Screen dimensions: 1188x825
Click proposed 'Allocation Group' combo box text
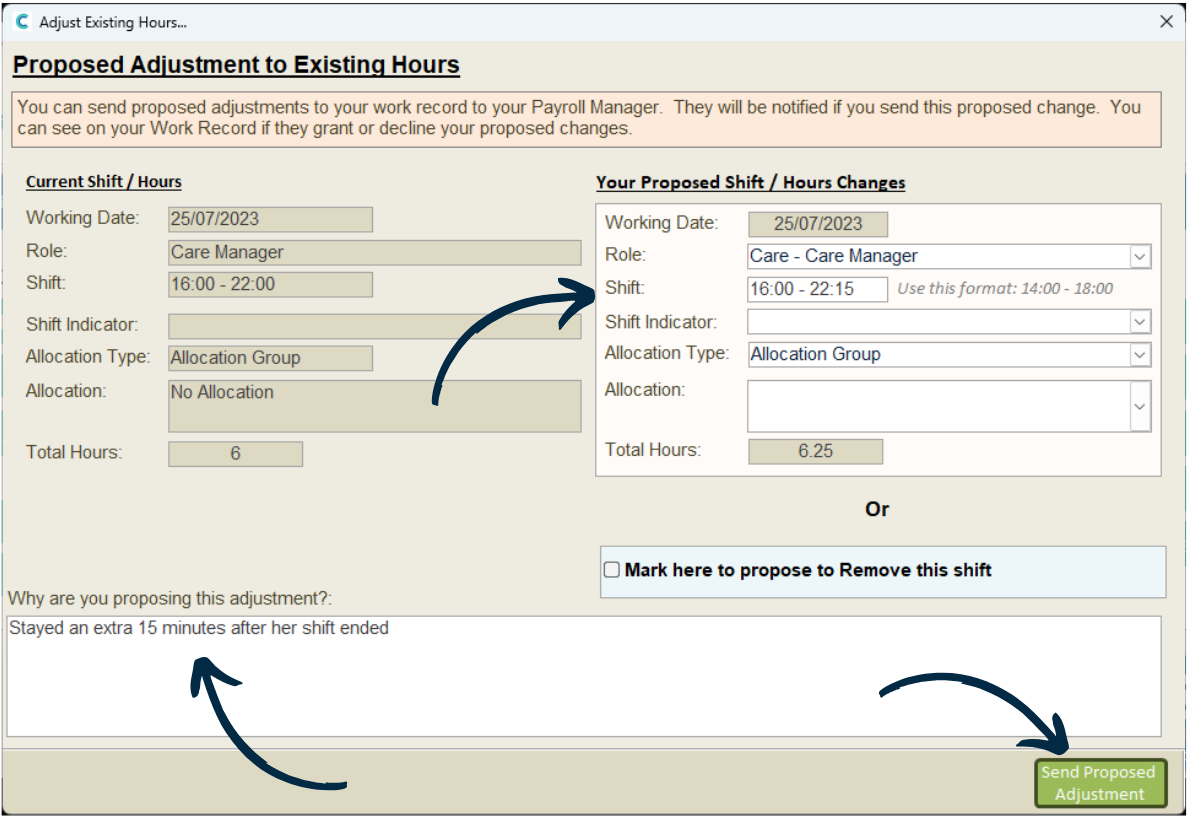pos(815,355)
